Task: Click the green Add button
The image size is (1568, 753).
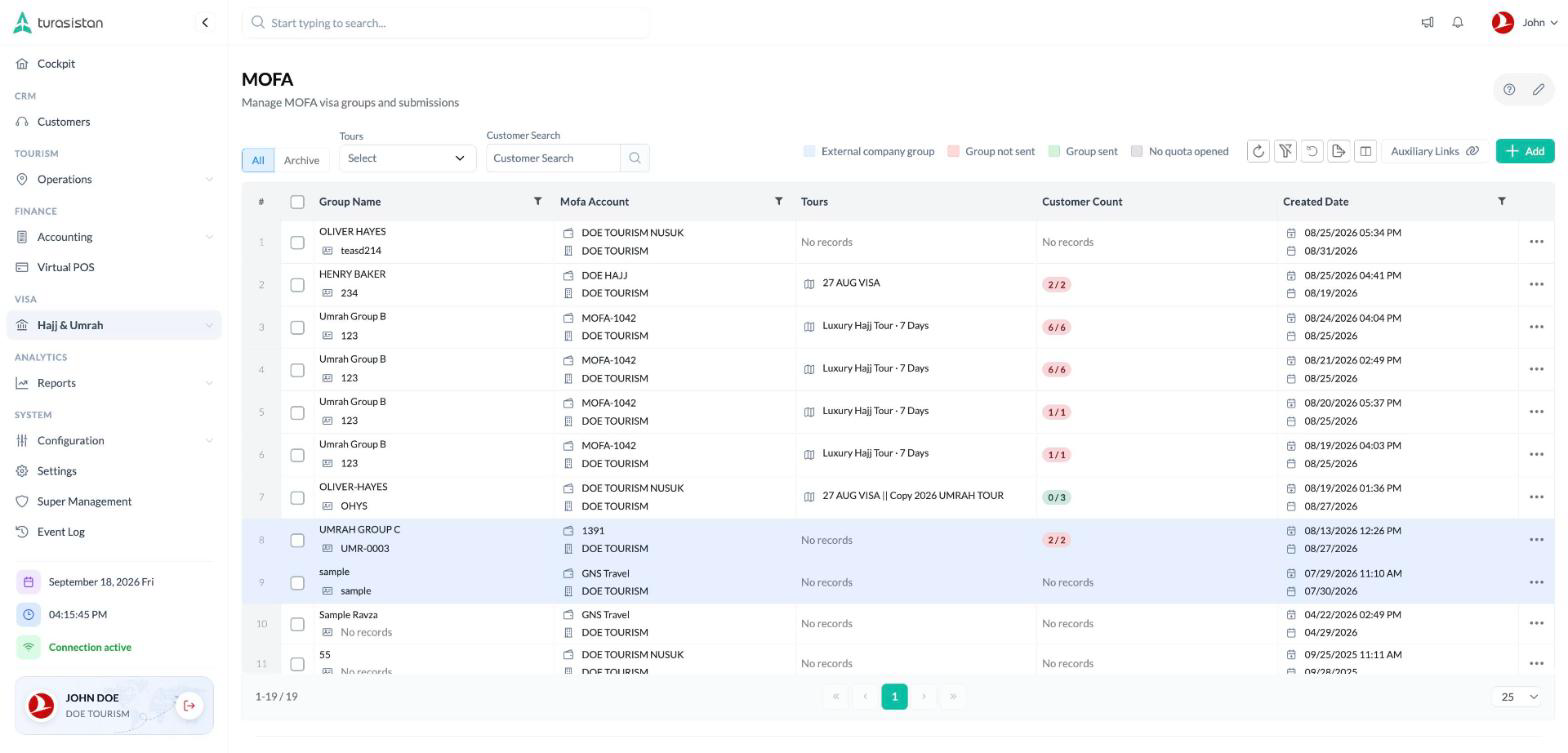Action: (x=1525, y=151)
